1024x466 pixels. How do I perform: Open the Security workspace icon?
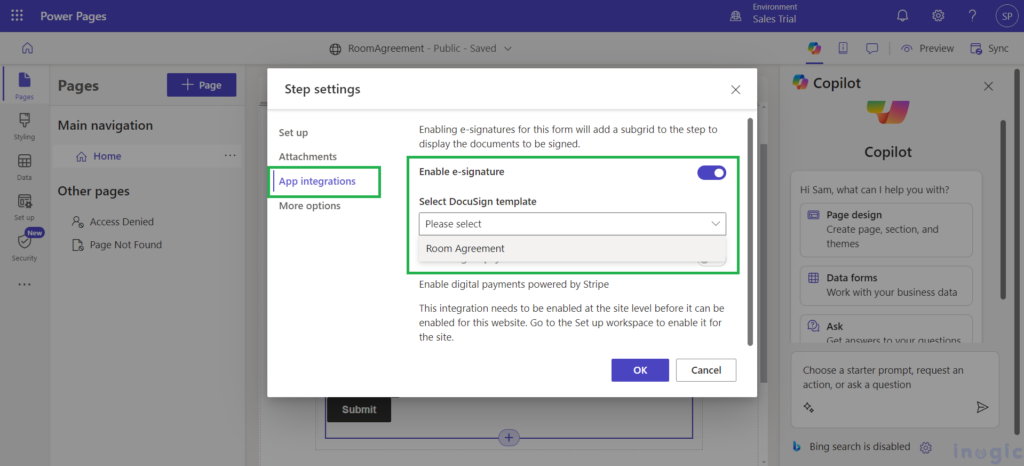tap(24, 247)
